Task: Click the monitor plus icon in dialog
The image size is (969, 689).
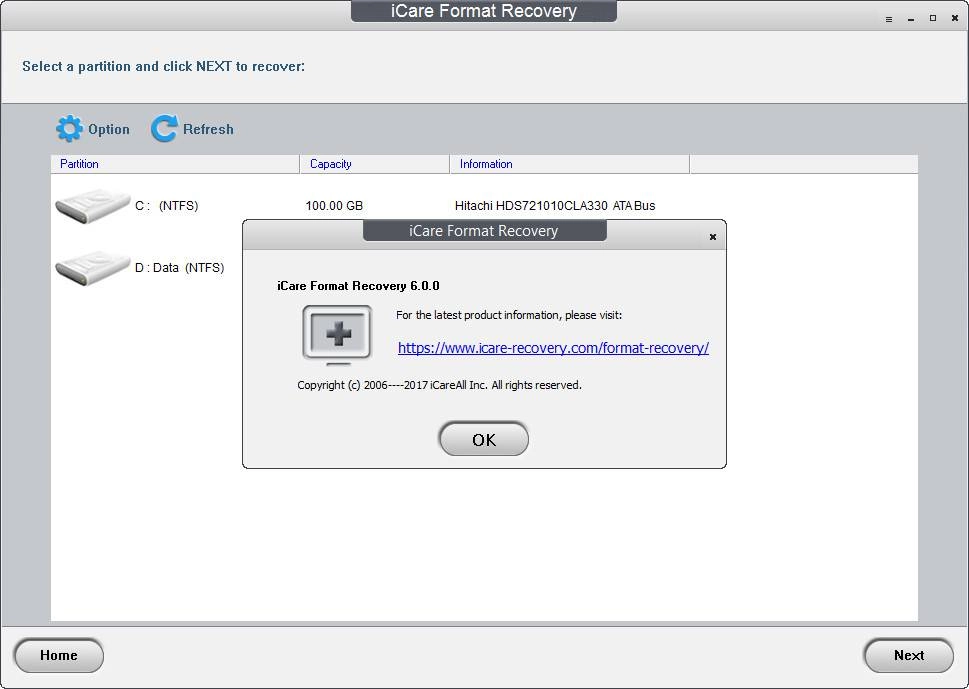Action: (x=337, y=334)
